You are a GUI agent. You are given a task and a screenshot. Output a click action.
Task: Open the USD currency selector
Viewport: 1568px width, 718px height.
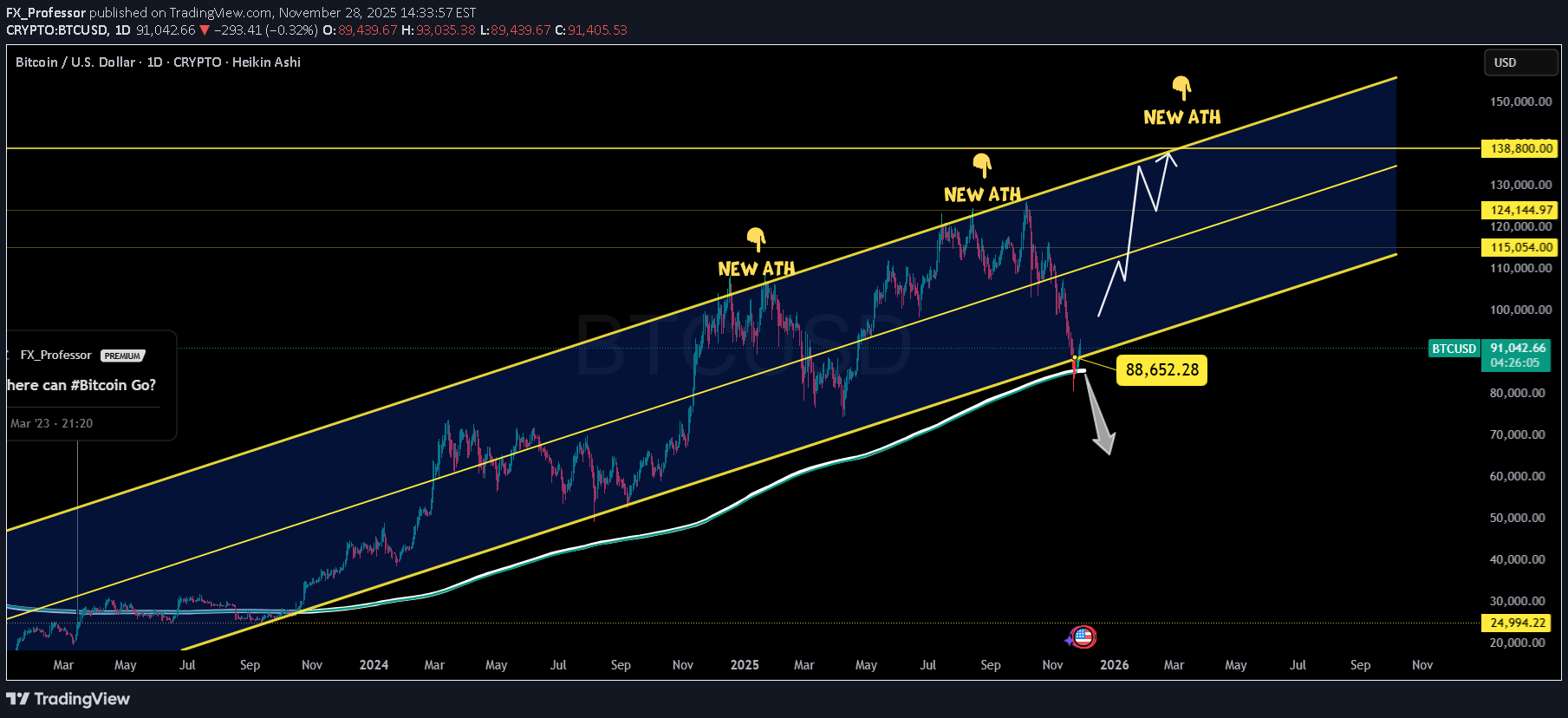[x=1519, y=62]
